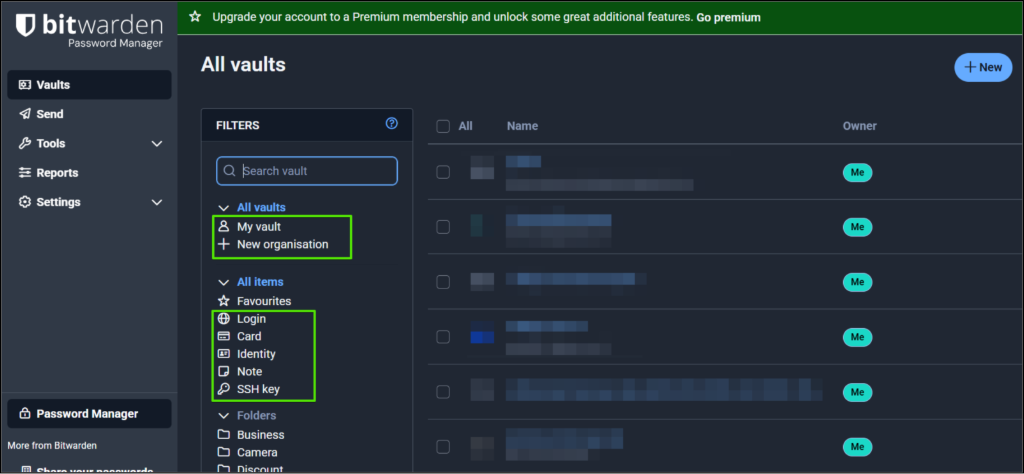Open the Send section
This screenshot has height=474, width=1024.
point(50,114)
